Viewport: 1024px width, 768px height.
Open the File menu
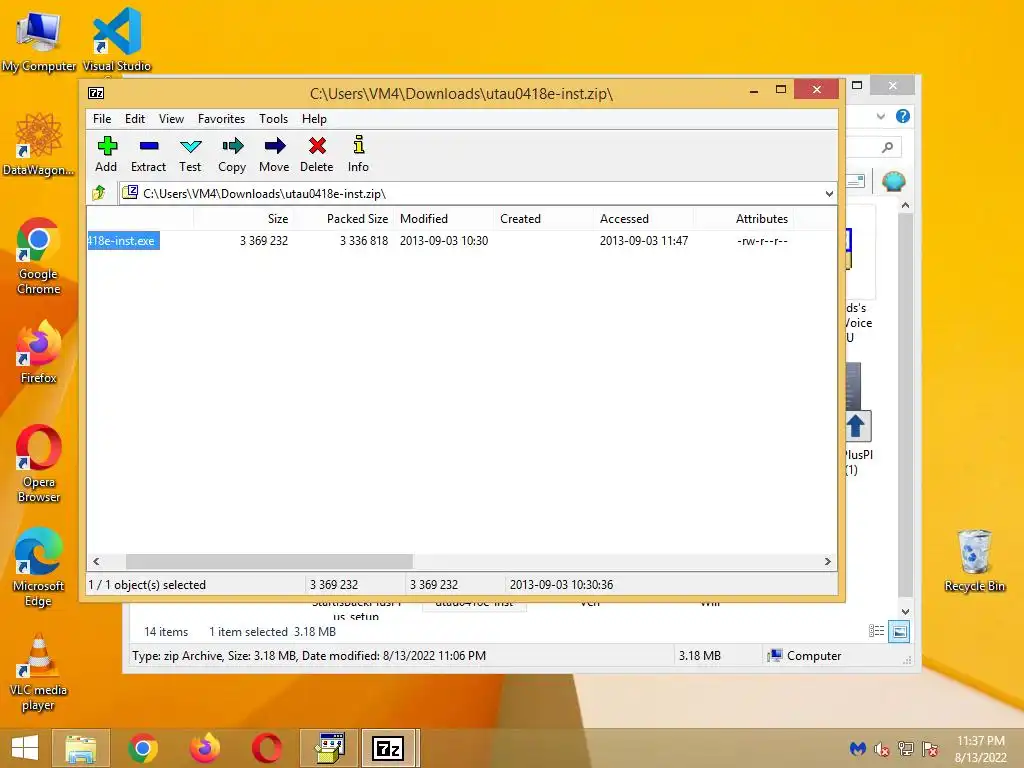(102, 119)
